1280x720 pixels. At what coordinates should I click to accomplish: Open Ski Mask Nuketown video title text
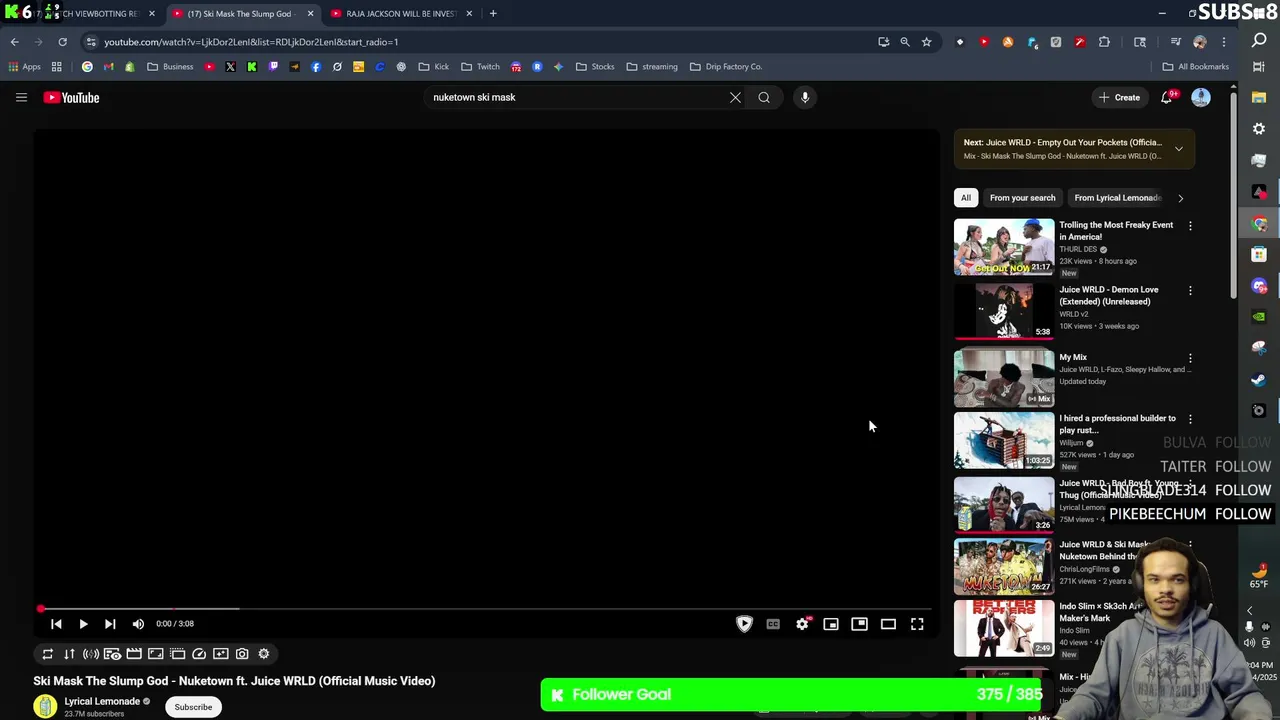point(234,681)
